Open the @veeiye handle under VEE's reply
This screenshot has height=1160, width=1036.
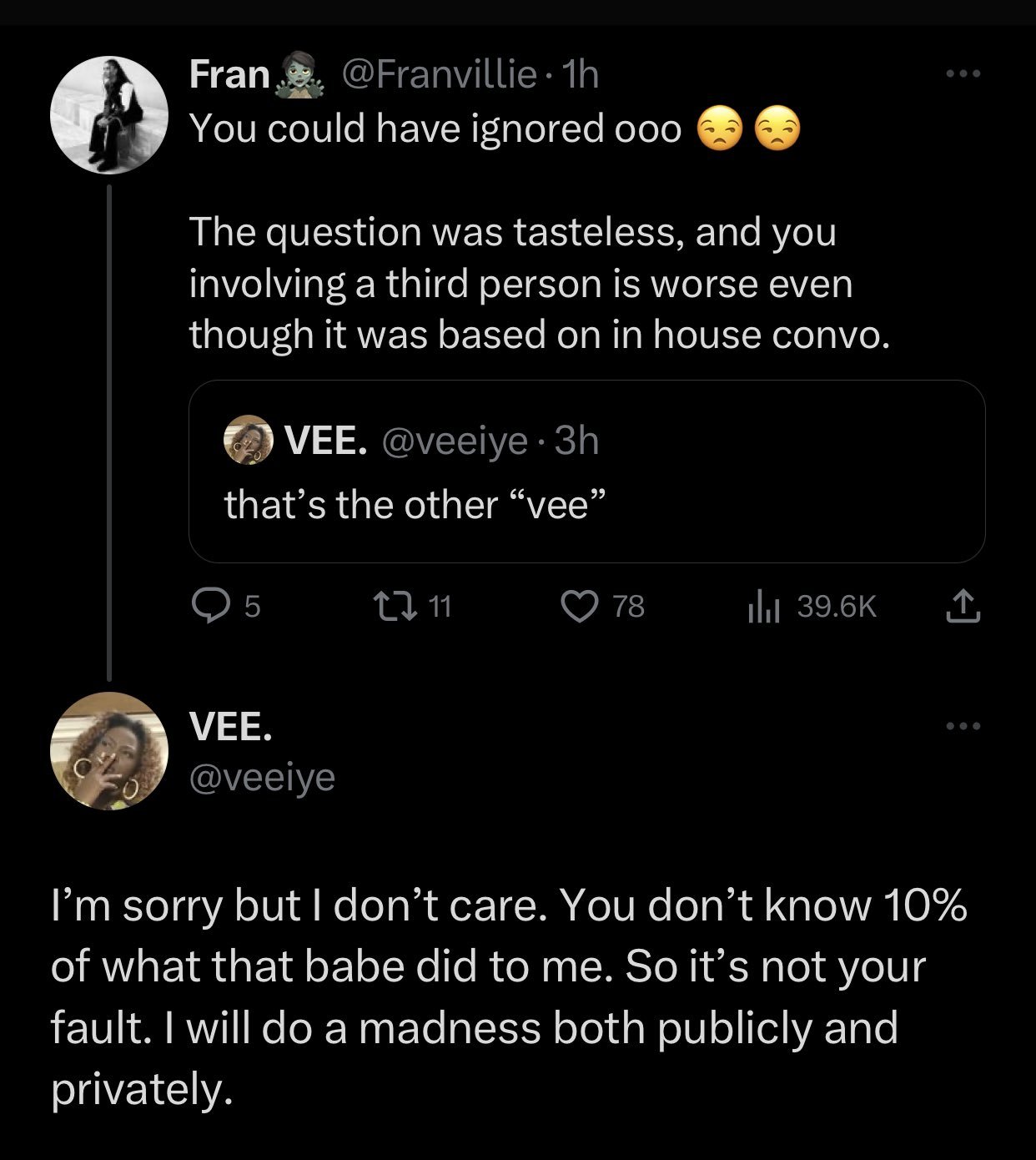262,778
